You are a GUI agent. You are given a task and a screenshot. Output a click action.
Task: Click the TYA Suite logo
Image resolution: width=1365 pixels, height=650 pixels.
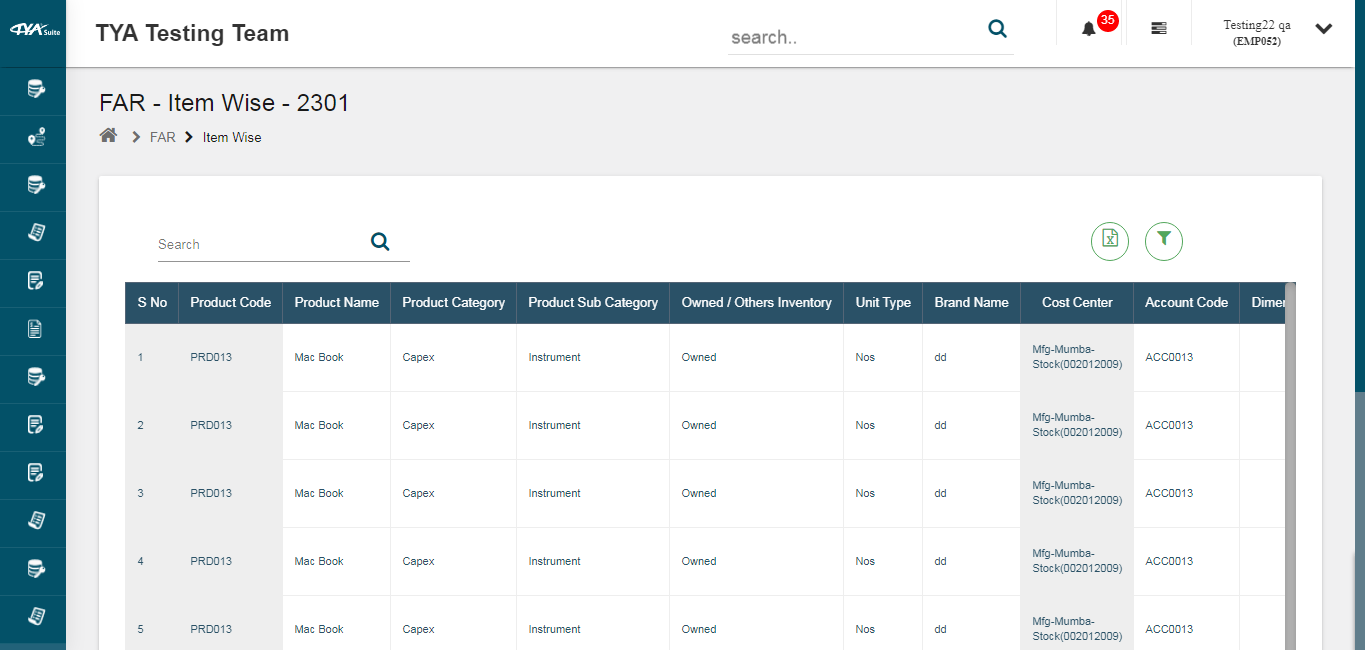33,30
